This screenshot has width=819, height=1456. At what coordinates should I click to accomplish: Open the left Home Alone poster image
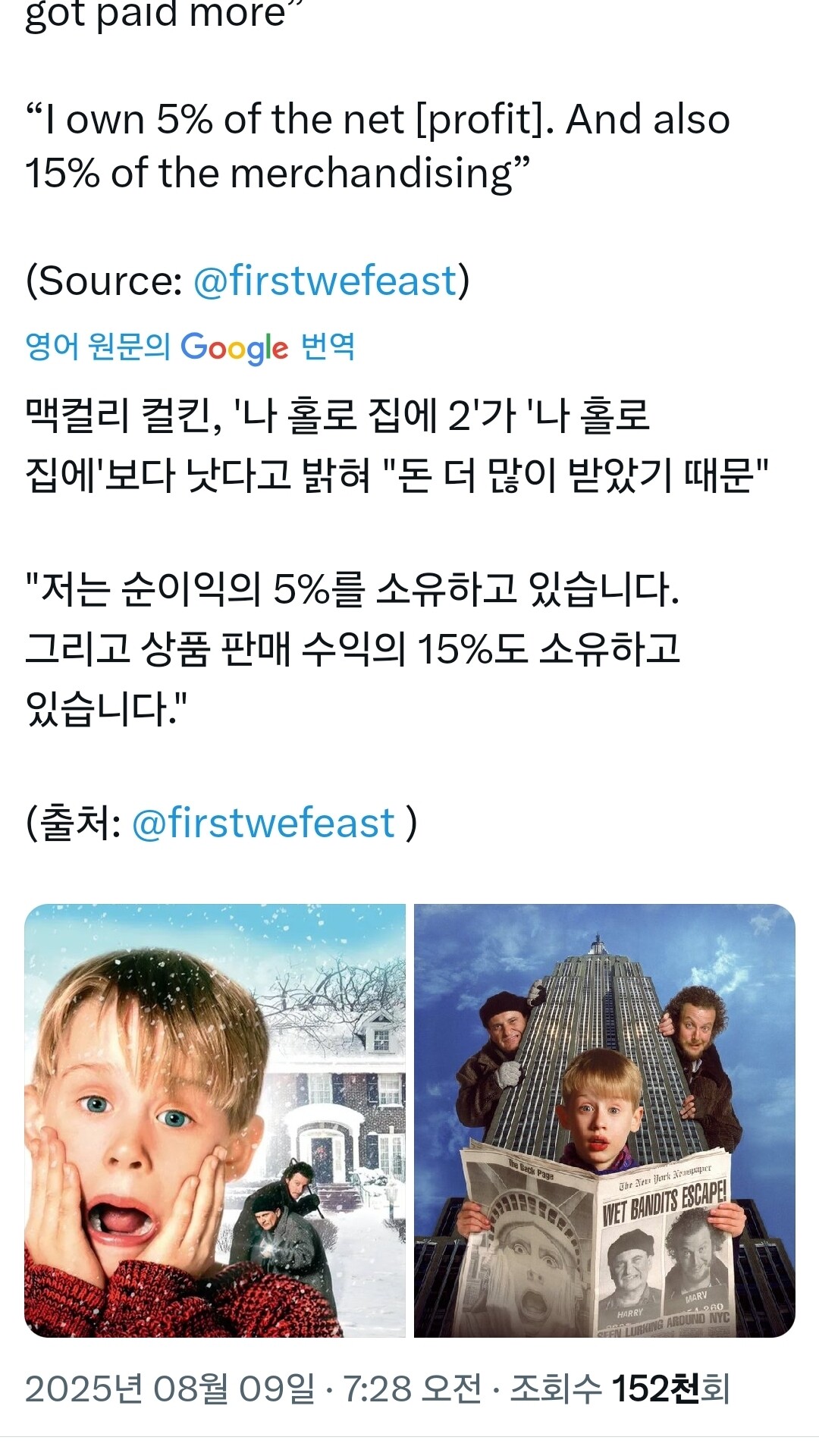click(215, 1121)
